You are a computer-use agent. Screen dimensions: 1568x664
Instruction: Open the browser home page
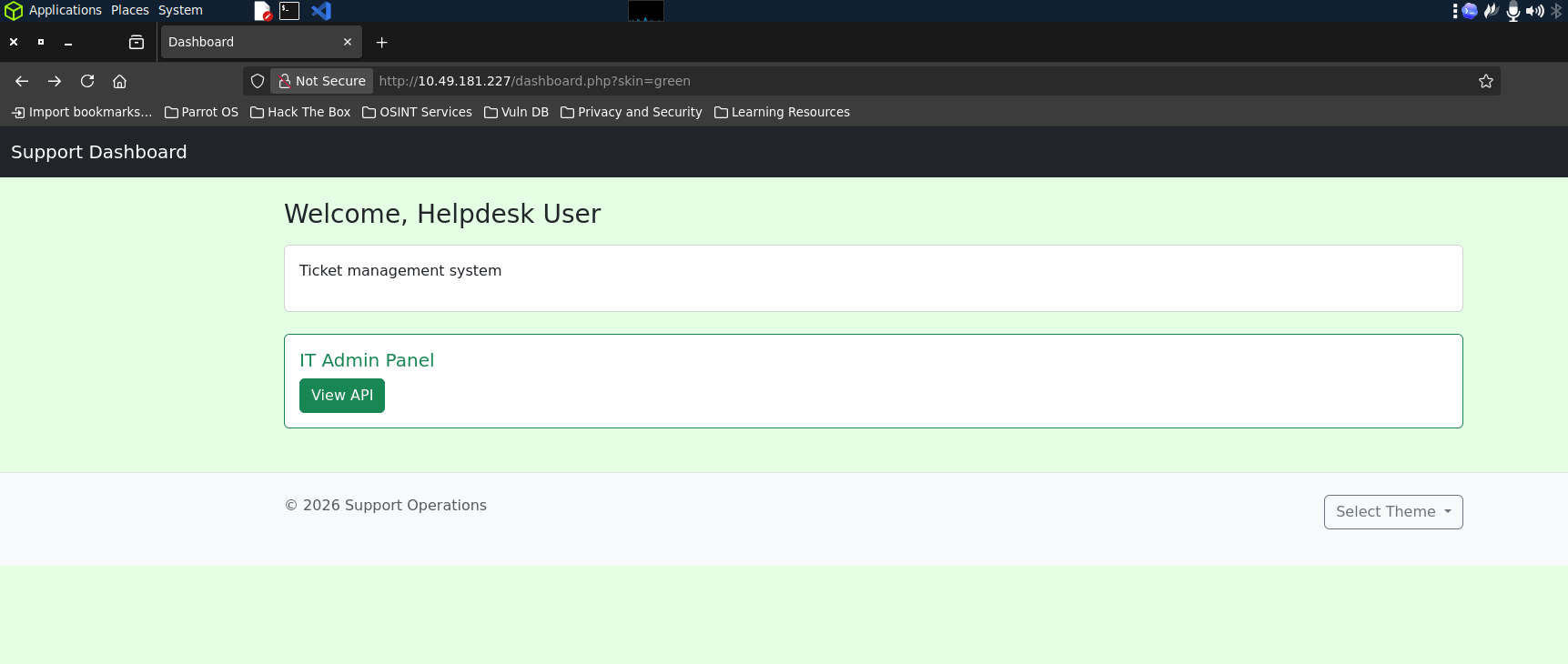119,81
